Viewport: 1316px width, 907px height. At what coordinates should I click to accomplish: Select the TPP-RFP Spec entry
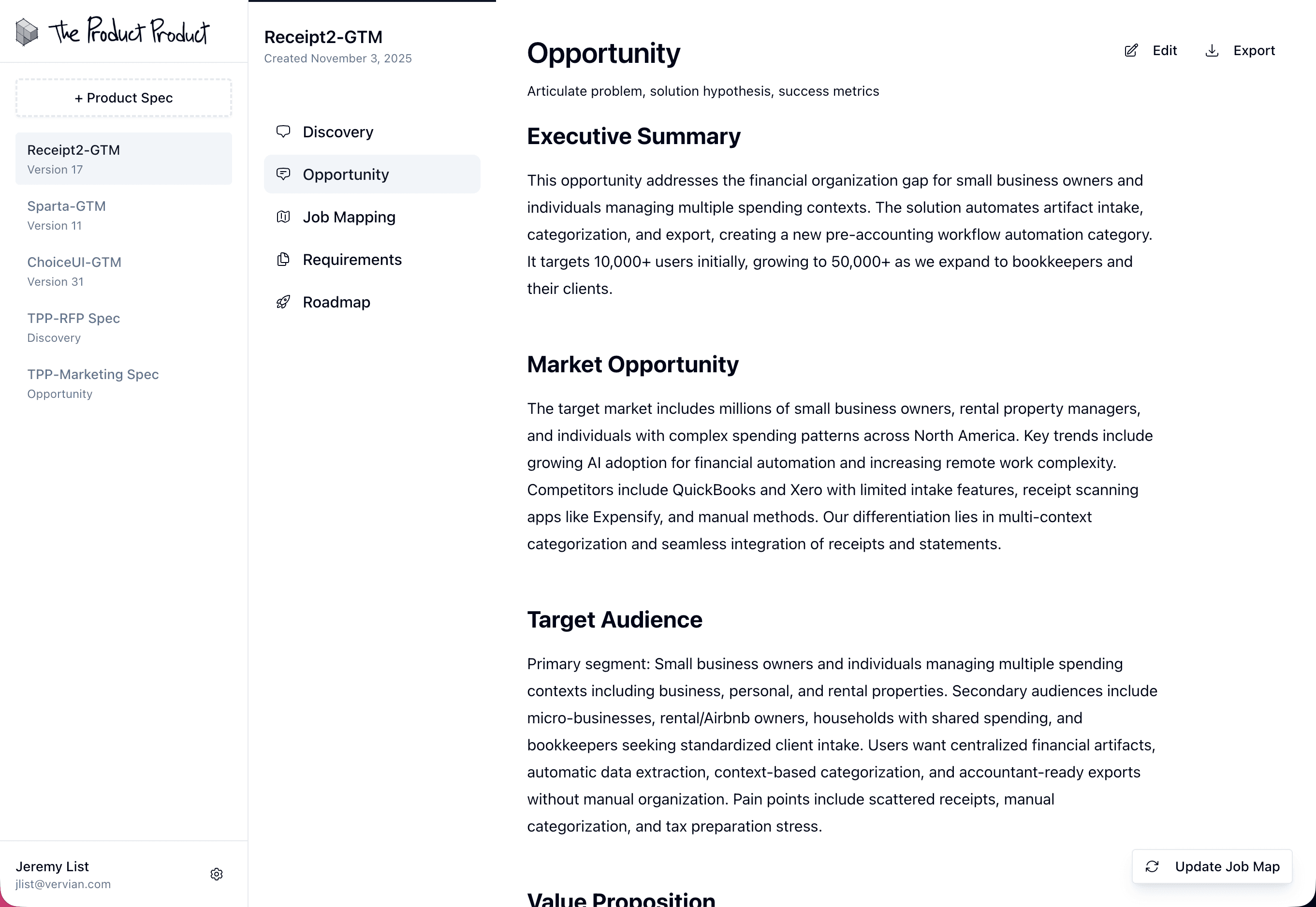(73, 318)
